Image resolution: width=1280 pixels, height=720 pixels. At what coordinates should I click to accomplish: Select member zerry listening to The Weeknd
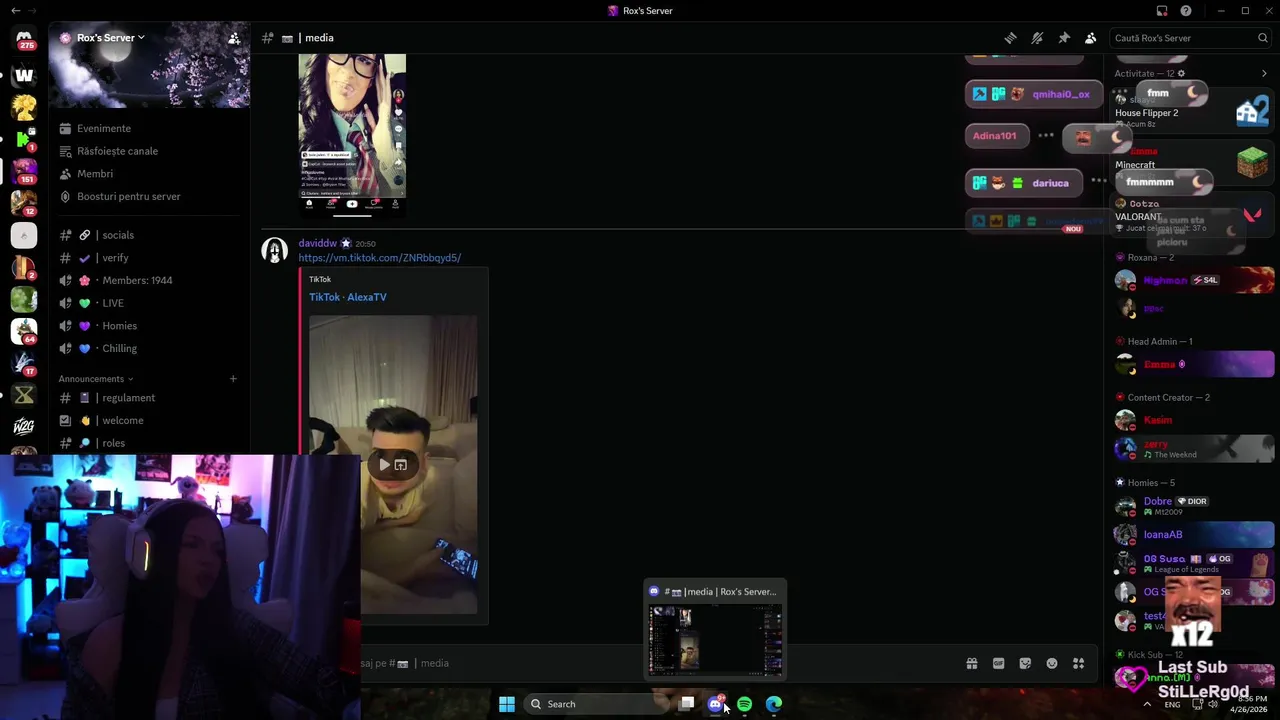[x=1194, y=449]
